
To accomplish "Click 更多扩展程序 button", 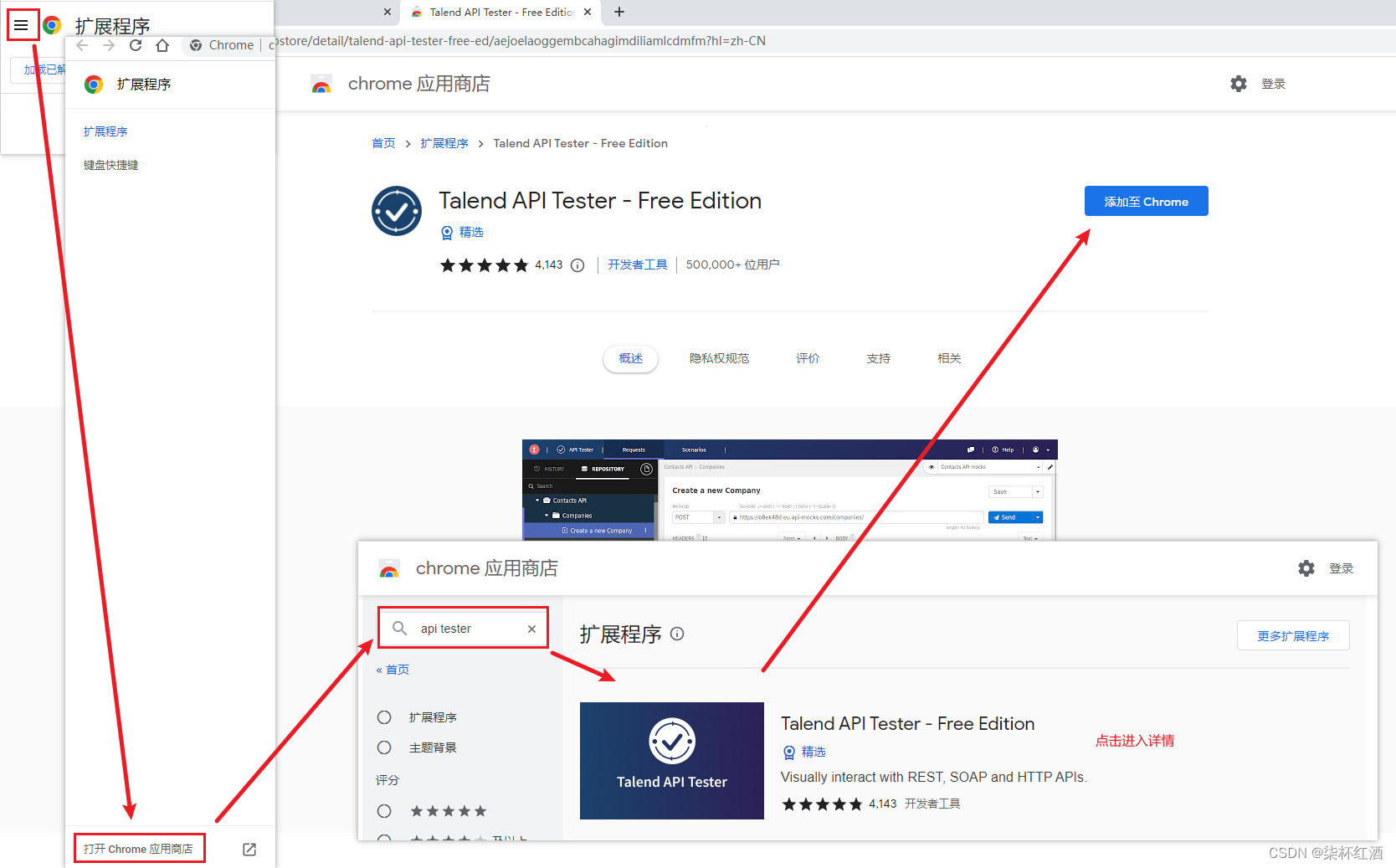I will pos(1293,635).
